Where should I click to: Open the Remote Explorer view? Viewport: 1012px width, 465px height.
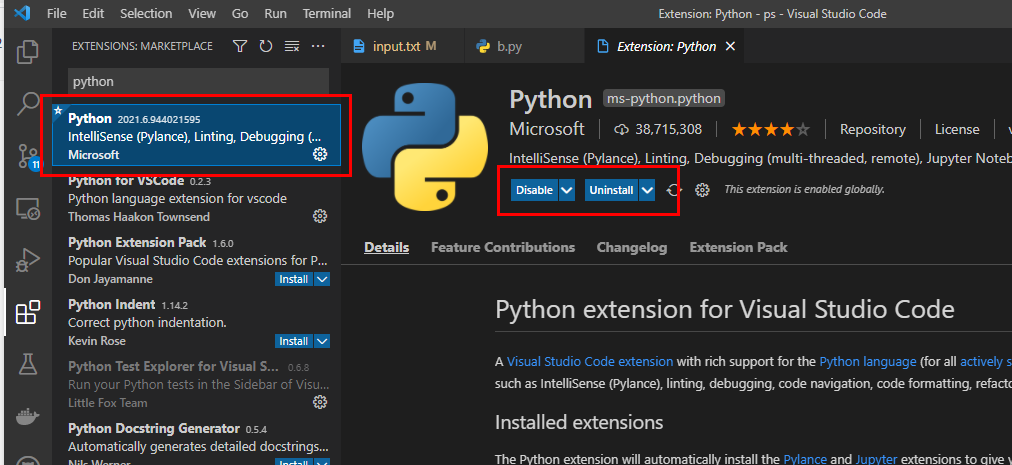coord(28,209)
